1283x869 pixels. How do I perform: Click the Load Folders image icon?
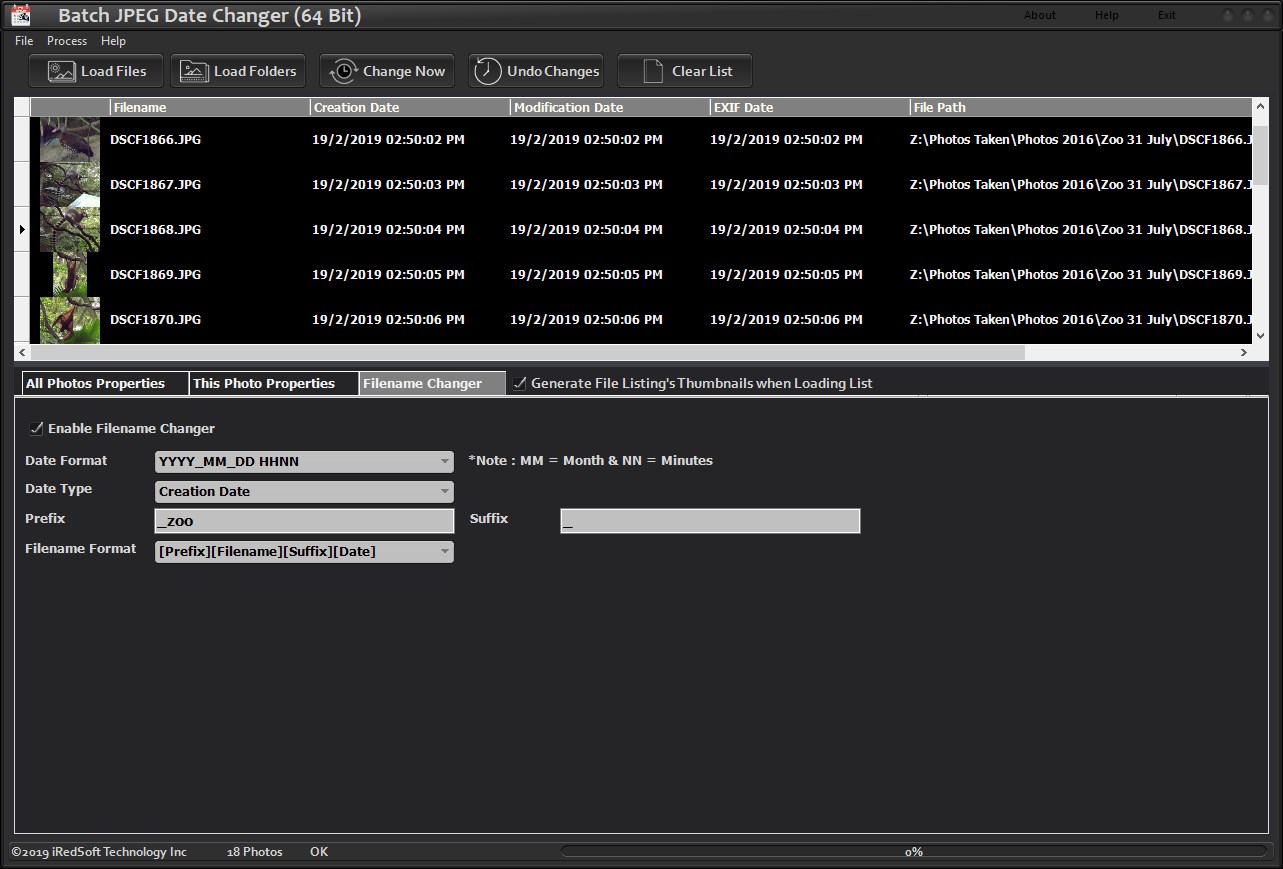point(195,71)
